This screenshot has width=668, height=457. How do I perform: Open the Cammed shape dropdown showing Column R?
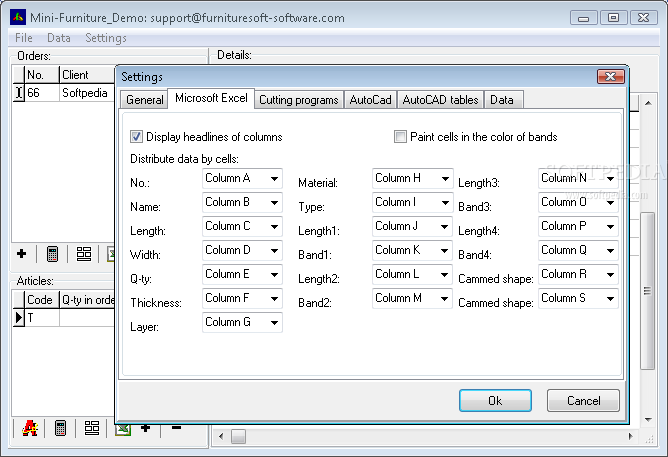(578, 274)
